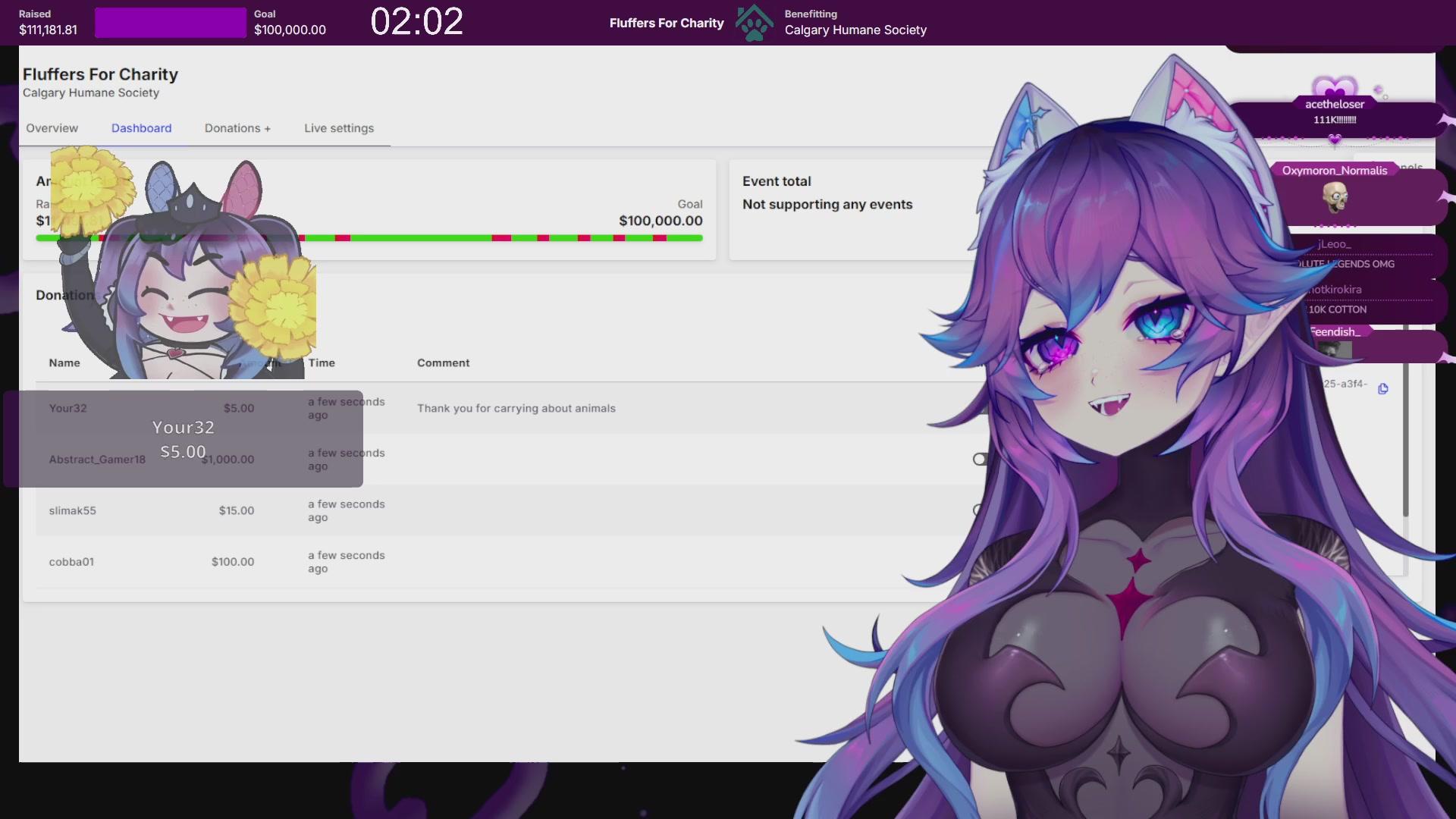Toggle the switch on Abstract_Gamer18's donation row
Viewport: 1456px width, 819px height.
coord(980,459)
